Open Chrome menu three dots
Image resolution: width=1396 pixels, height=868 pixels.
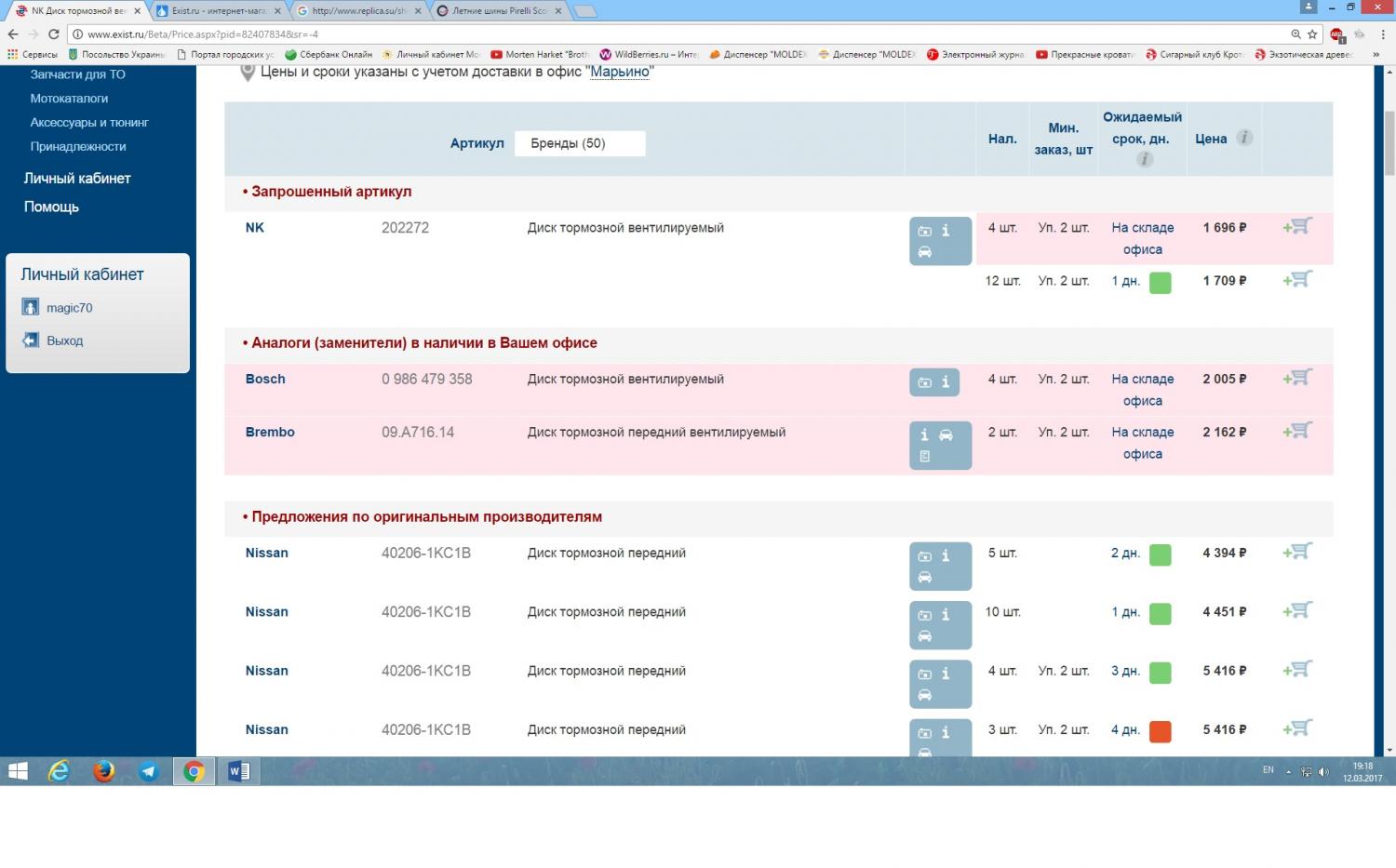click(x=1382, y=34)
